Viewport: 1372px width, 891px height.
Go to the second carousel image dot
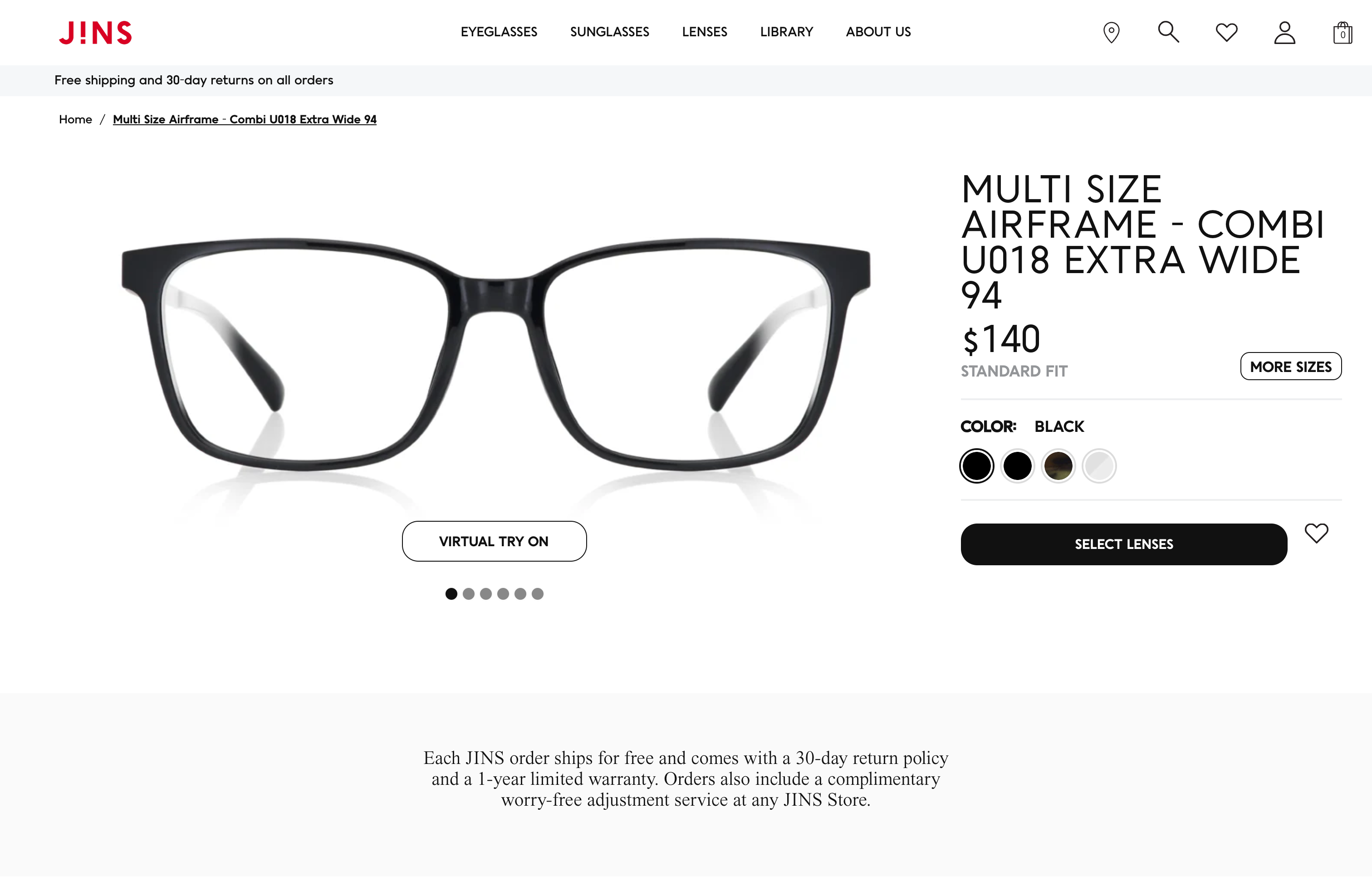pos(469,593)
